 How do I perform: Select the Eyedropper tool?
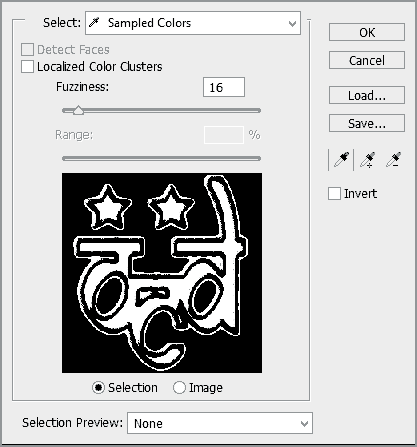pyautogui.click(x=341, y=160)
